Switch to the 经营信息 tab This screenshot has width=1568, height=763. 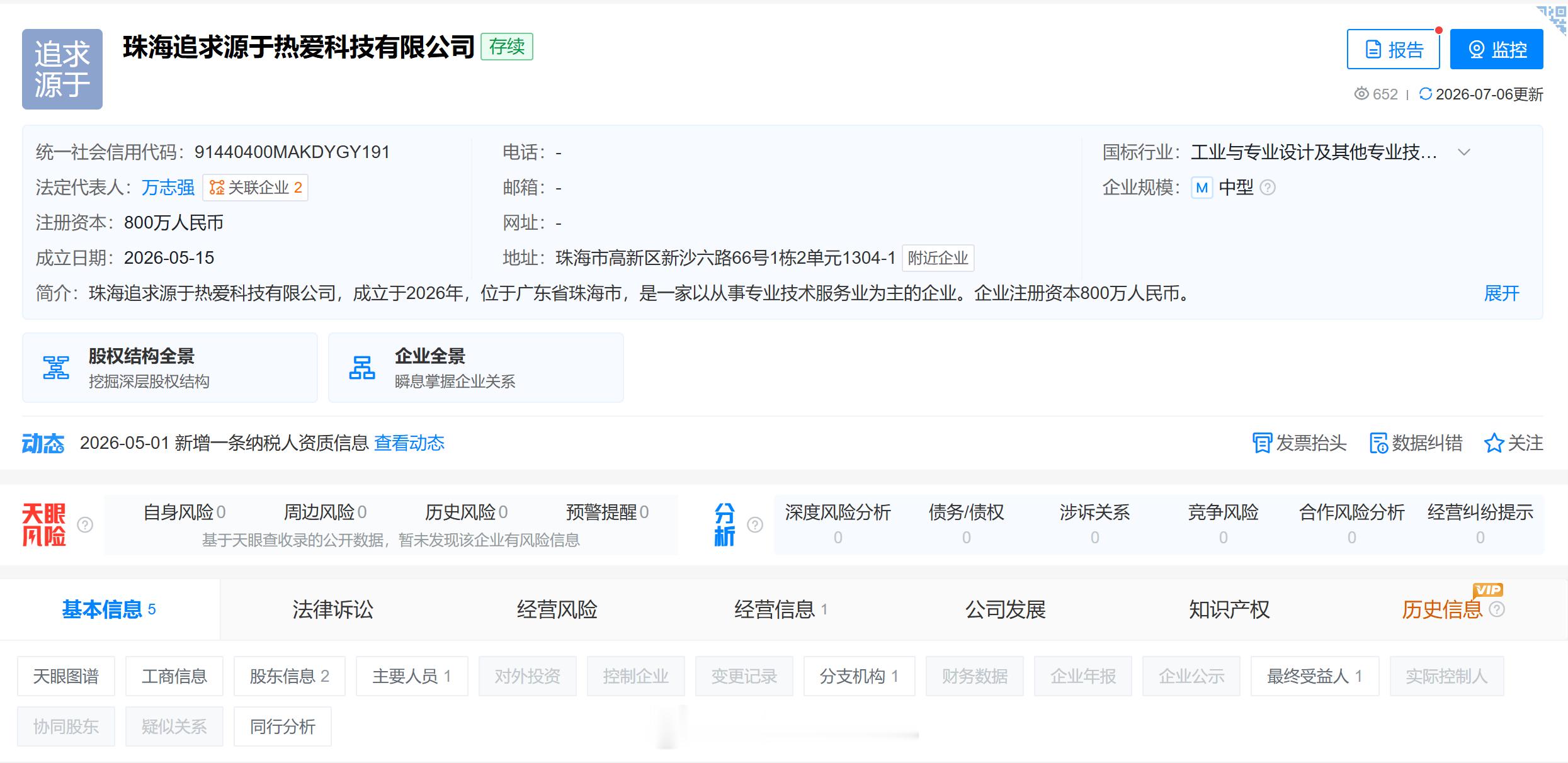(x=781, y=609)
